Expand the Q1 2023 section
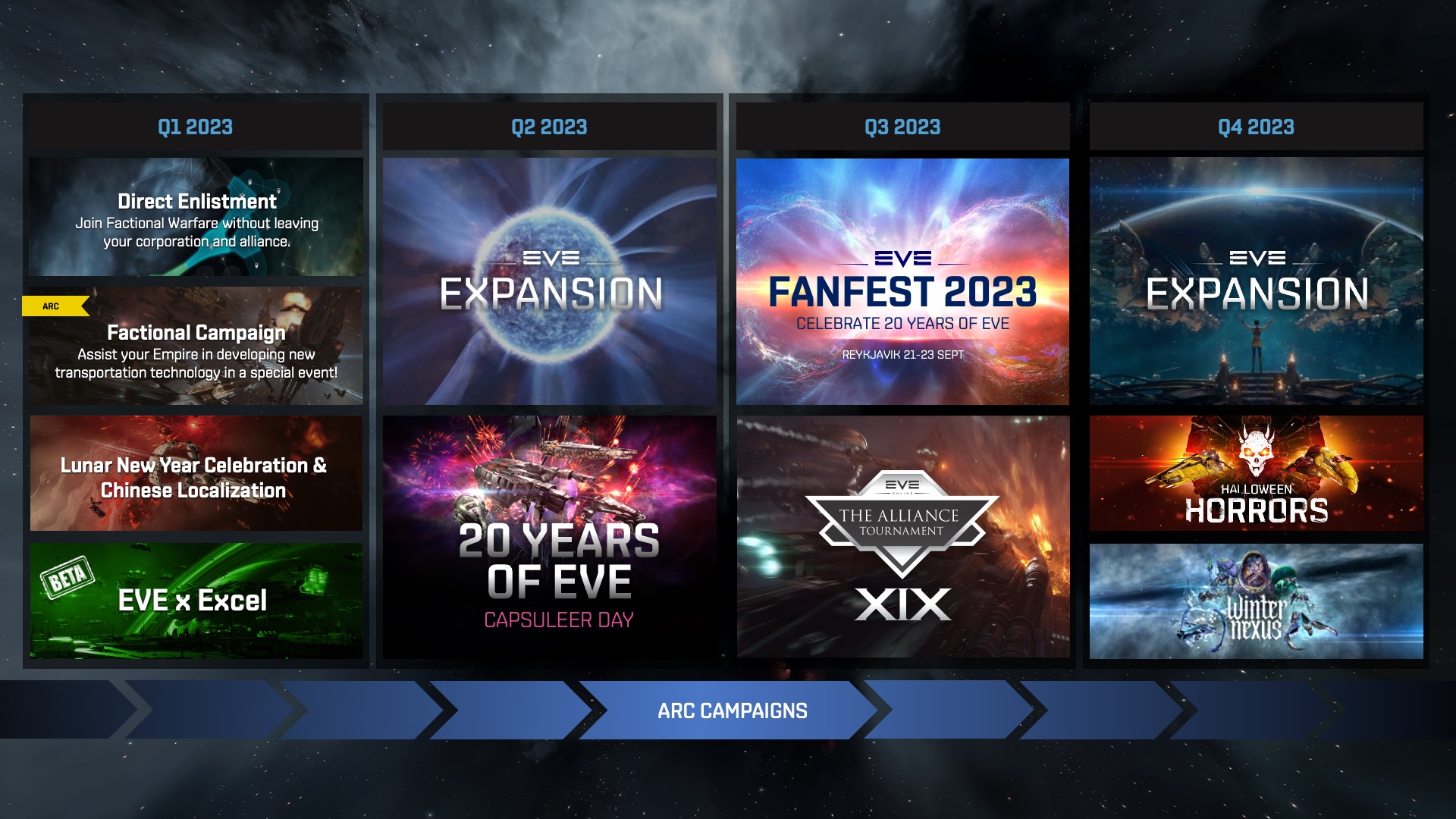The height and width of the screenshot is (819, 1456). point(194,126)
